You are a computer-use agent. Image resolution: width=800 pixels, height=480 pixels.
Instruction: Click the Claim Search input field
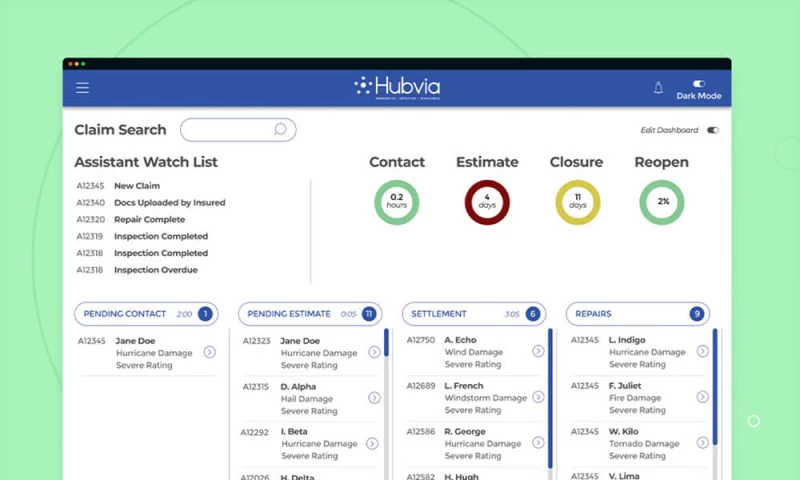(x=238, y=130)
